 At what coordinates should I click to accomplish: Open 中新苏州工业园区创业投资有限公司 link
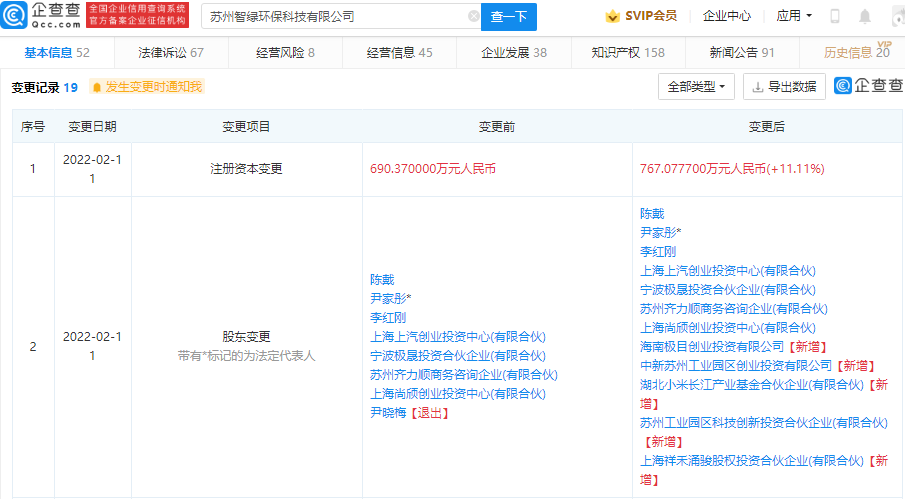736,366
